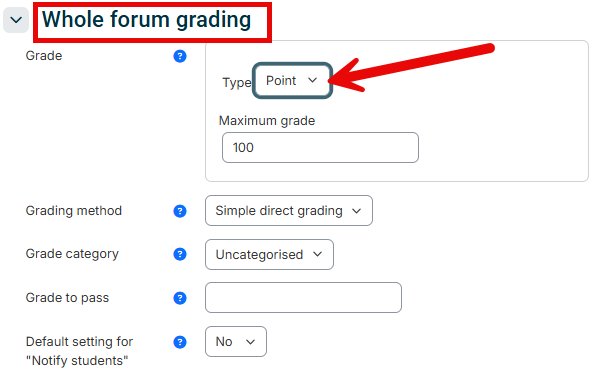The width and height of the screenshot is (601, 380).
Task: Click the Grade label text
Action: coord(44,56)
